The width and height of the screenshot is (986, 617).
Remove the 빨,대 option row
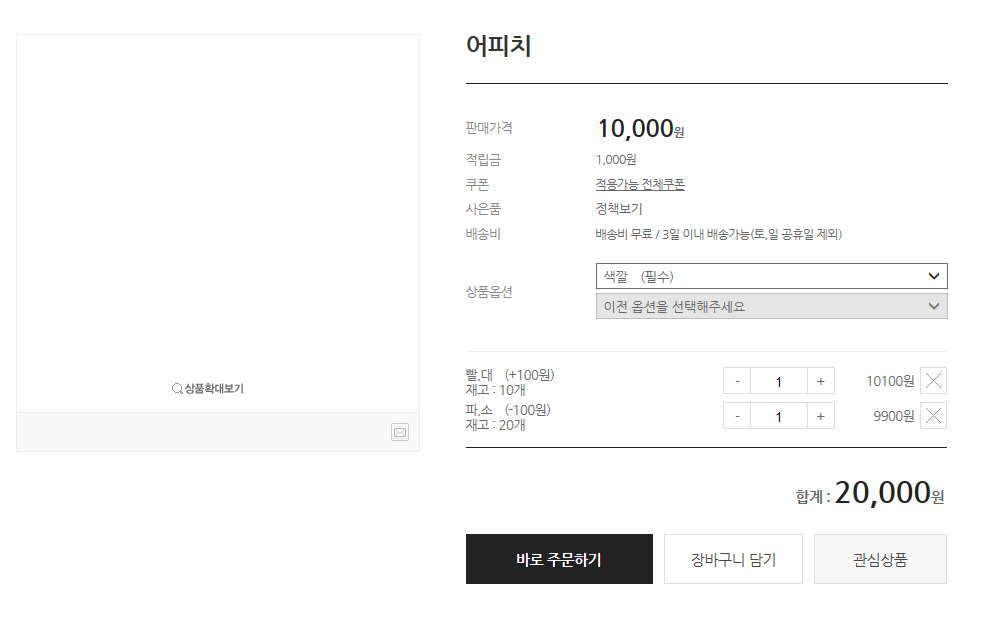click(933, 380)
